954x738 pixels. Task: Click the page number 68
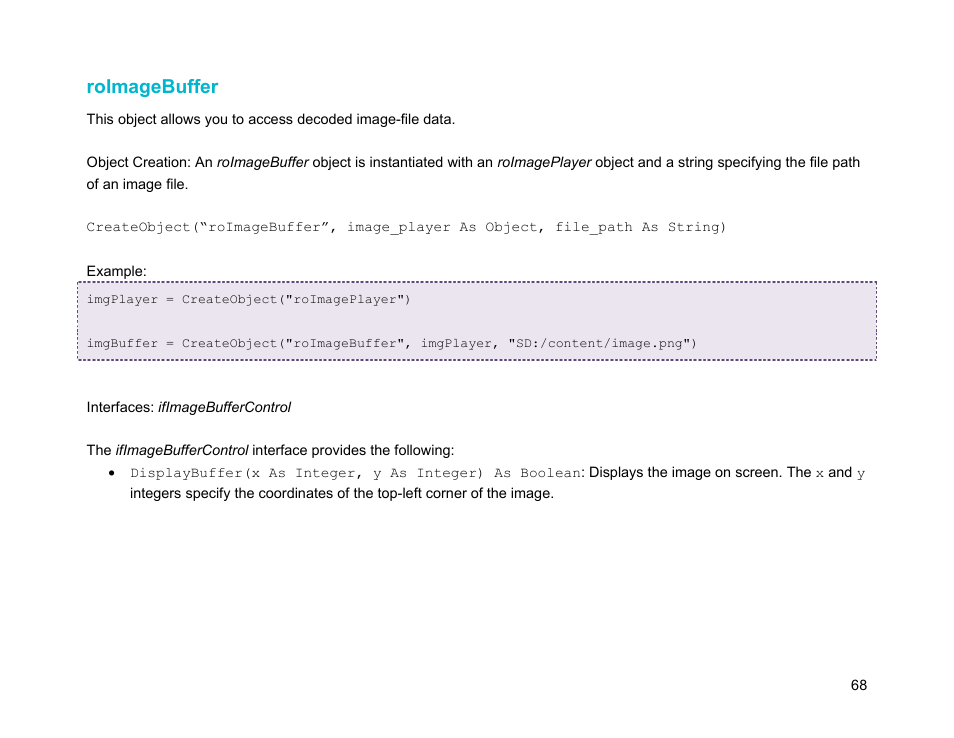[x=858, y=685]
